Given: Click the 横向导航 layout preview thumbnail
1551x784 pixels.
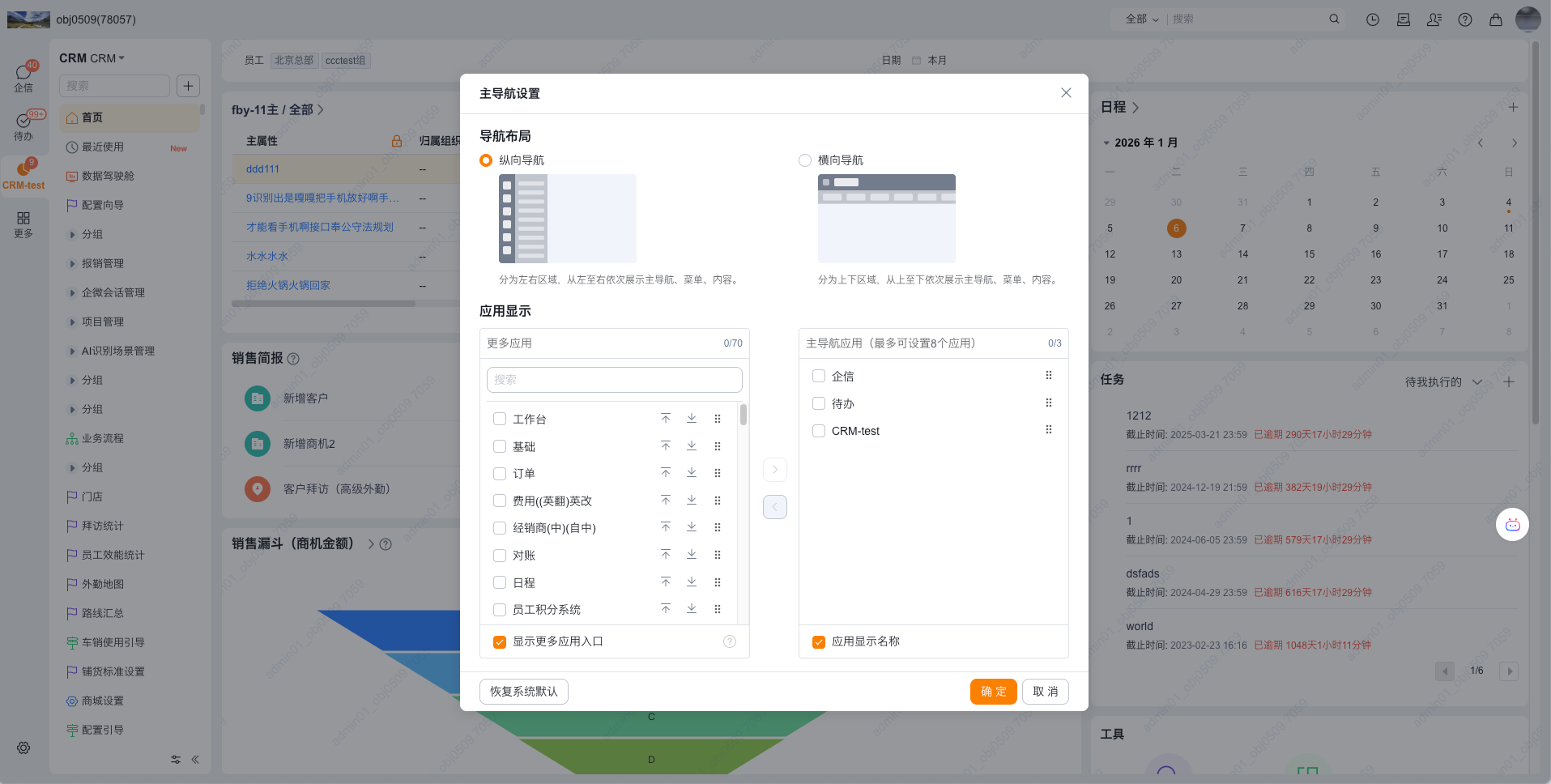Looking at the screenshot, I should [887, 219].
